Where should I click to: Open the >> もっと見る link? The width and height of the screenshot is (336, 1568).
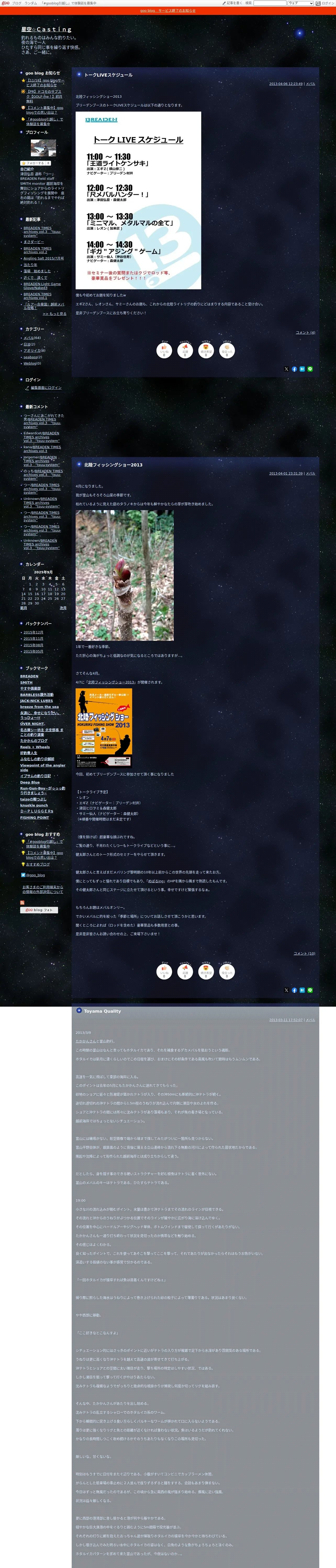pos(55,314)
